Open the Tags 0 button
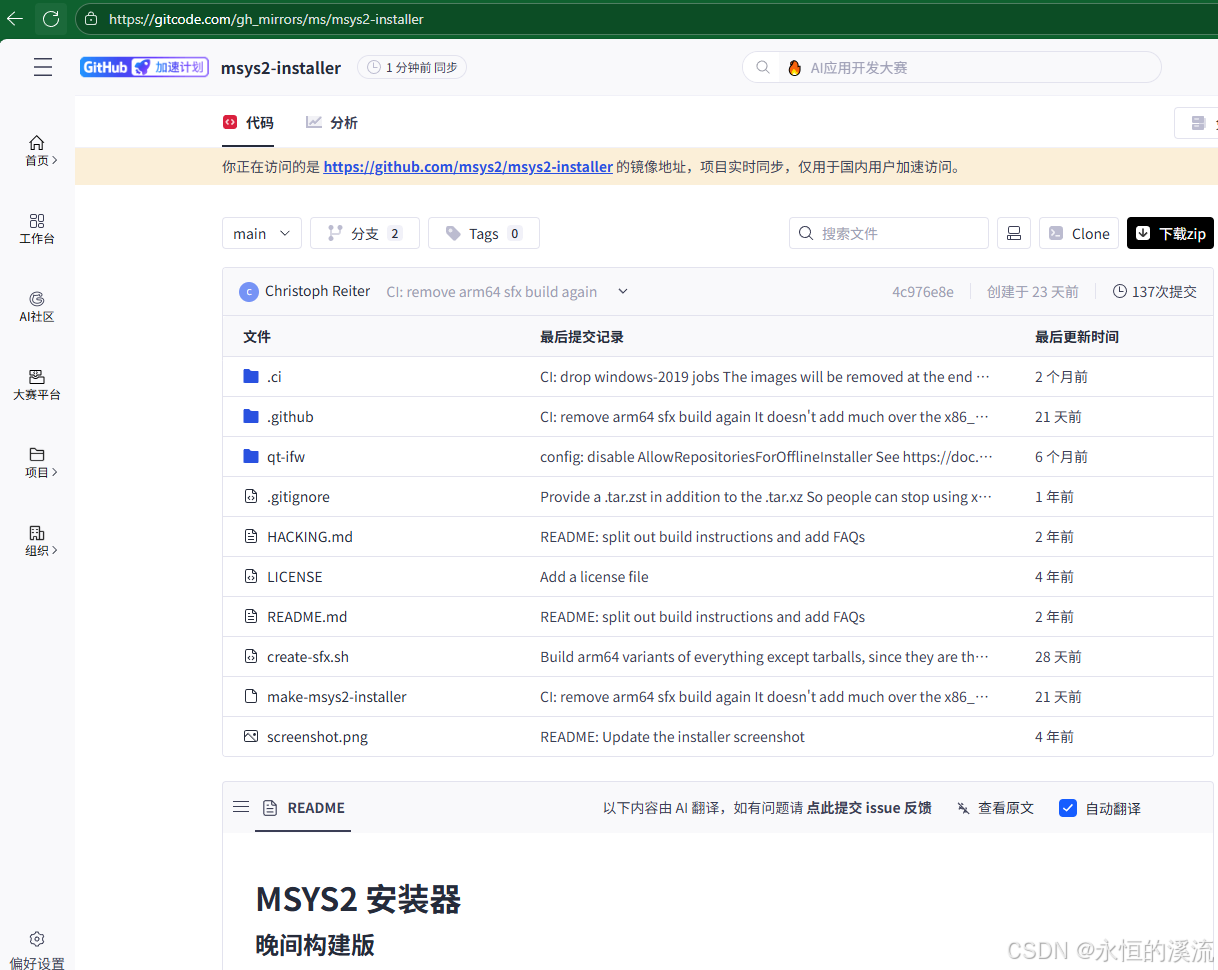The width and height of the screenshot is (1218, 970). 484,233
